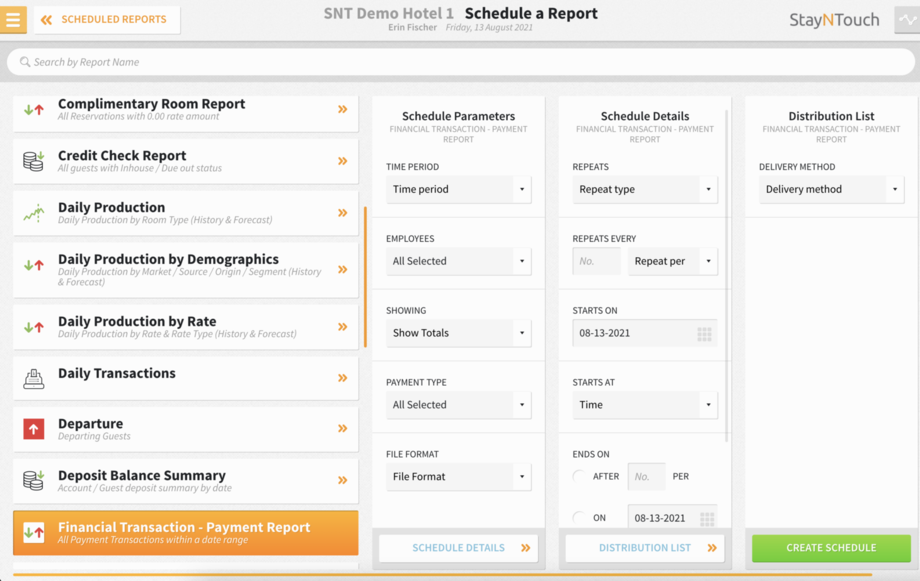
Task: Open the hamburger main menu
Action: [13, 19]
